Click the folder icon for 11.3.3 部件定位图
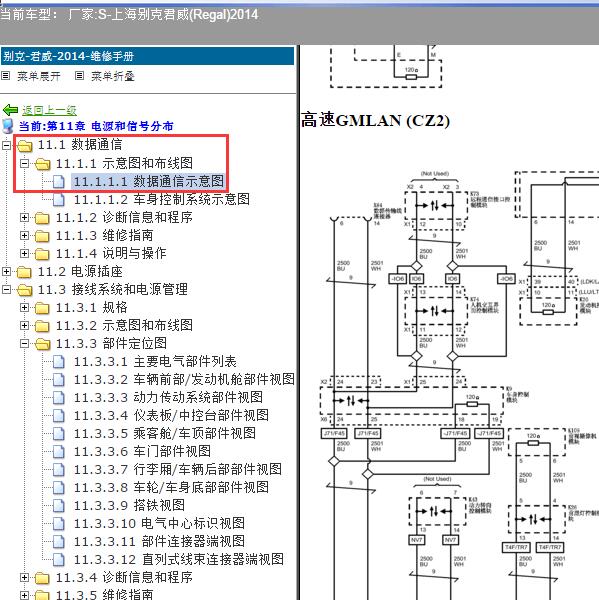 pos(42,344)
